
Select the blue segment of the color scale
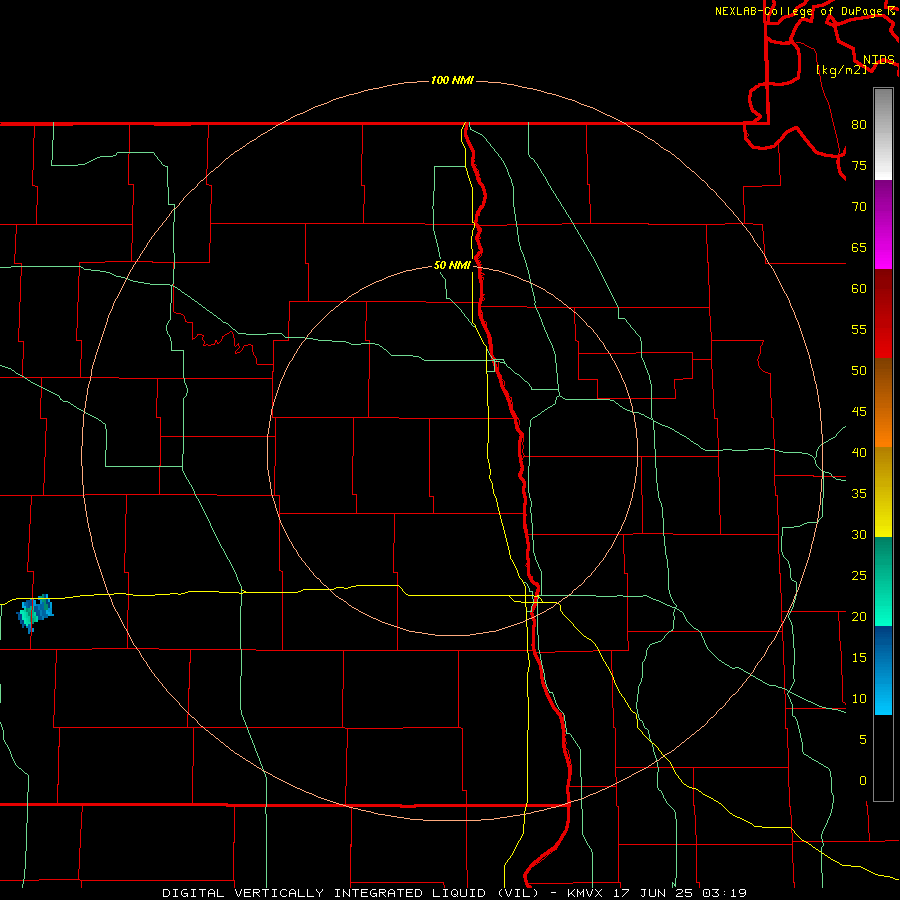(x=883, y=670)
